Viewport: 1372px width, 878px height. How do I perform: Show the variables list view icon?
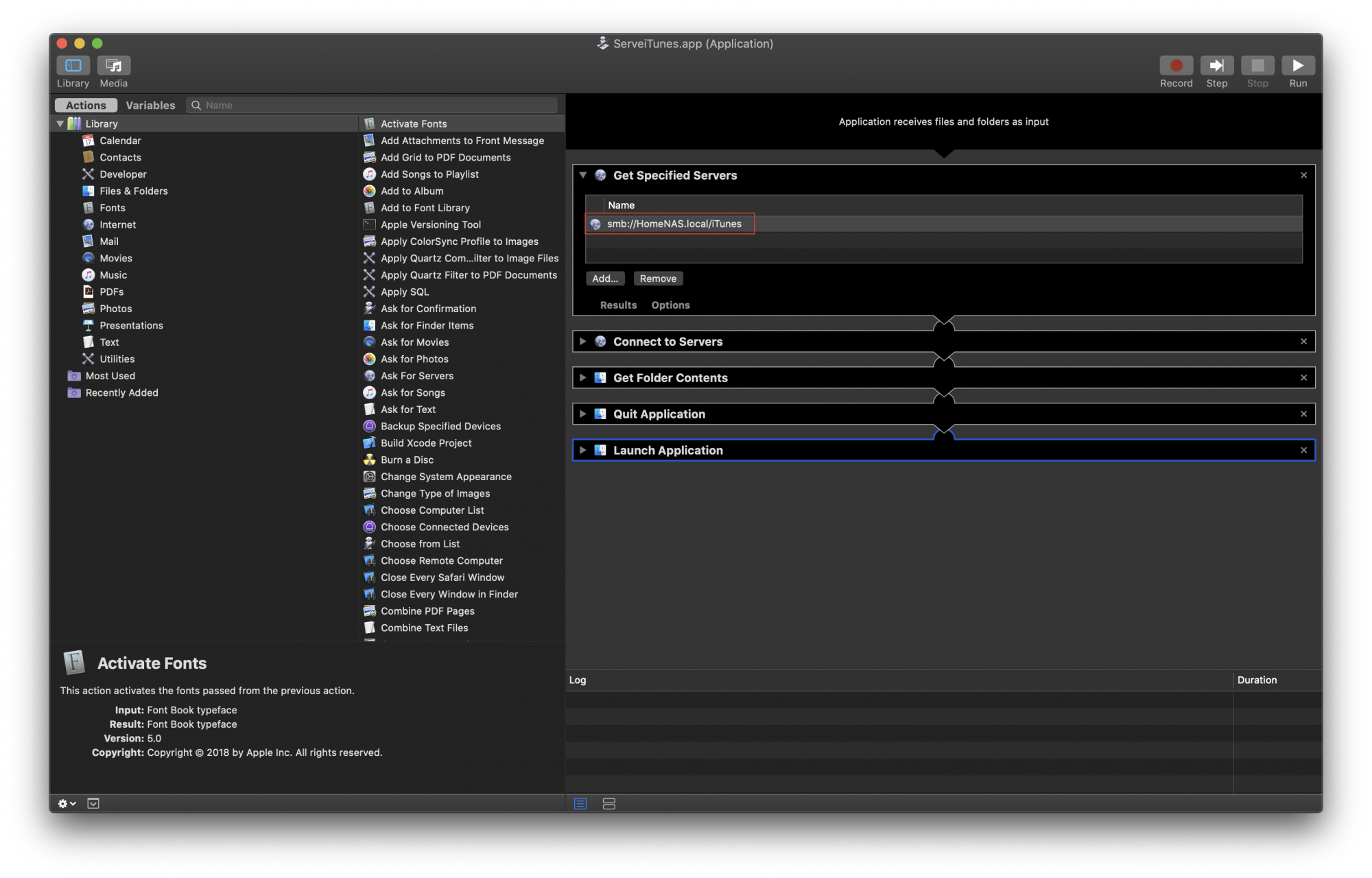click(608, 803)
